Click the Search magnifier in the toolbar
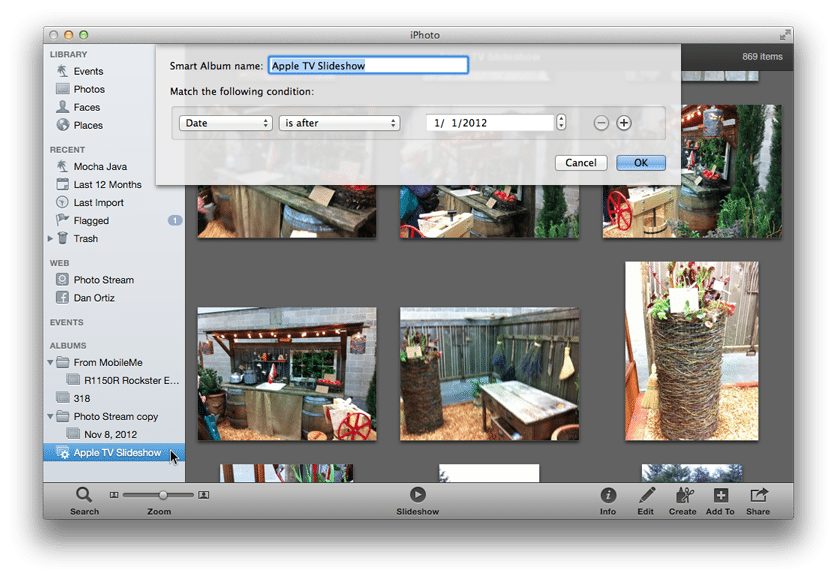 (84, 495)
